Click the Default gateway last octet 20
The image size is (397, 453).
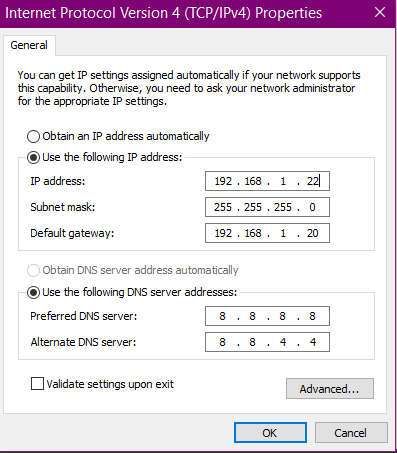[313, 233]
